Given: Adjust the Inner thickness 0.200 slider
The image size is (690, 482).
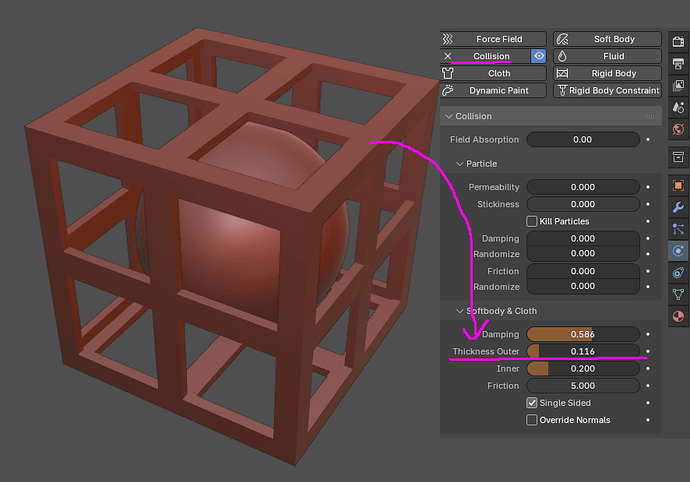Looking at the screenshot, I should [583, 368].
